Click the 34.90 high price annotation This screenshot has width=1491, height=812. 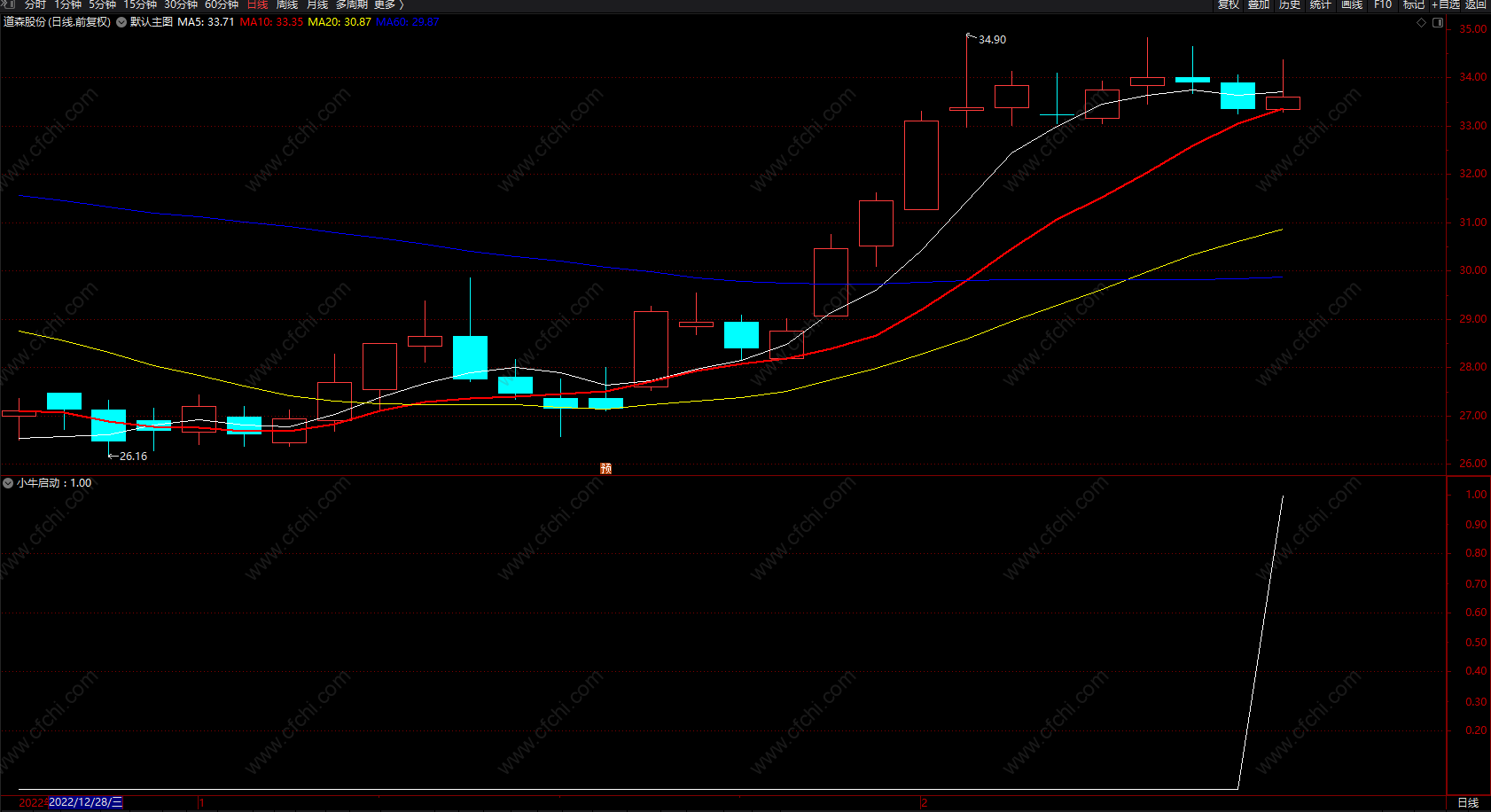992,40
